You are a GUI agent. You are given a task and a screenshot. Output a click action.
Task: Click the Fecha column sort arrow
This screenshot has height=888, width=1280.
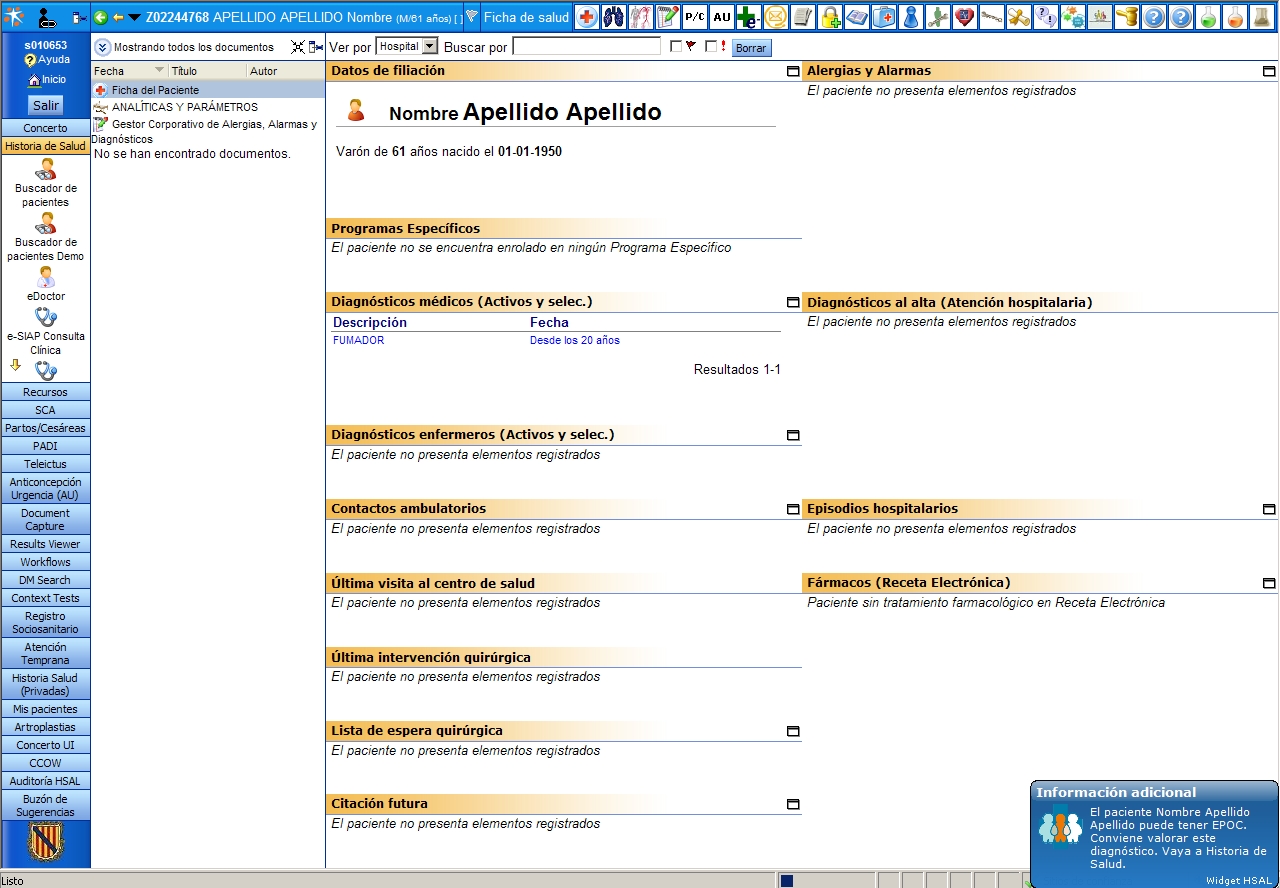tap(160, 71)
